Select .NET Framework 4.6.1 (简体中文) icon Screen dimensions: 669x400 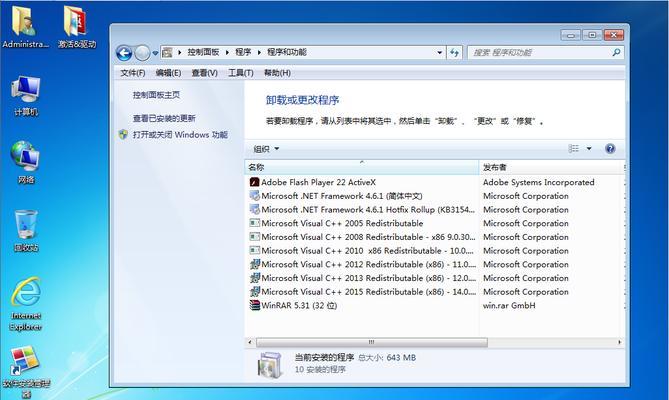pyautogui.click(x=254, y=196)
